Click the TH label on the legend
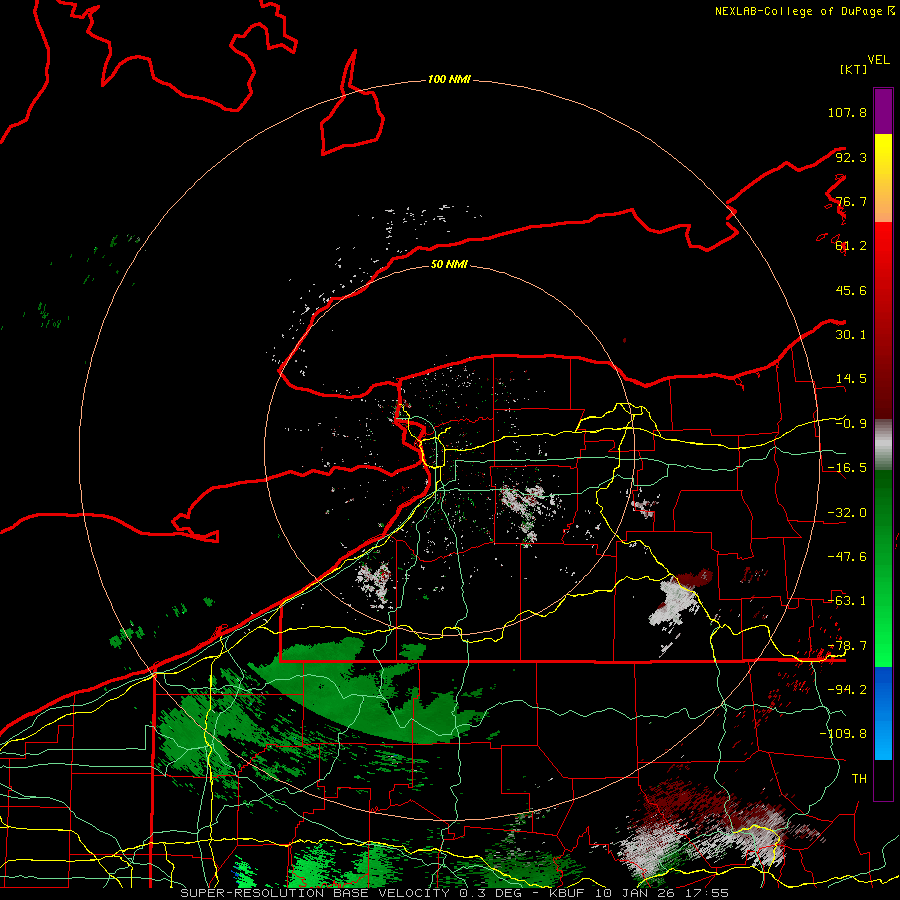 tap(859, 779)
